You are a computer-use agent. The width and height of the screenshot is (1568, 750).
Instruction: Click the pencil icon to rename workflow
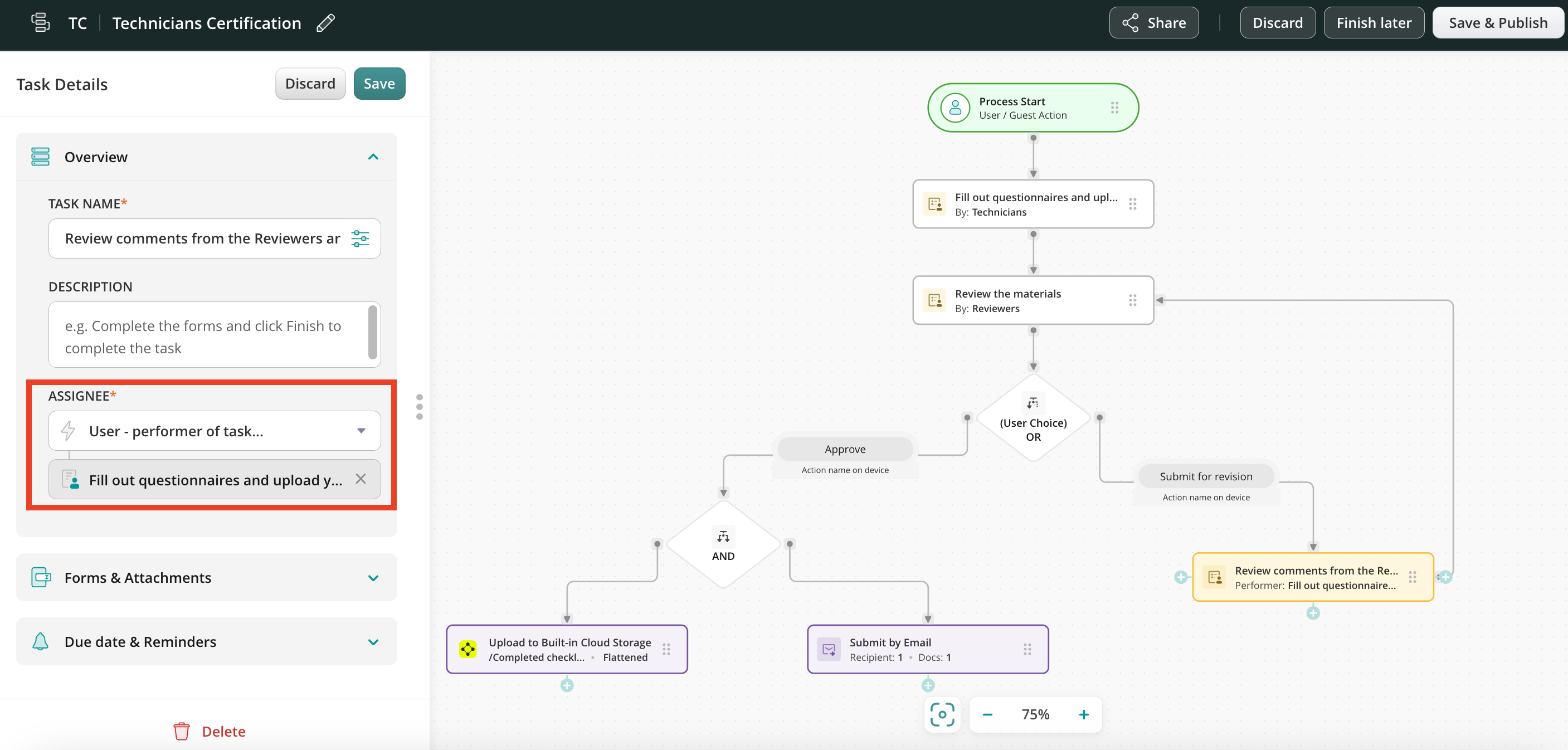pos(325,23)
